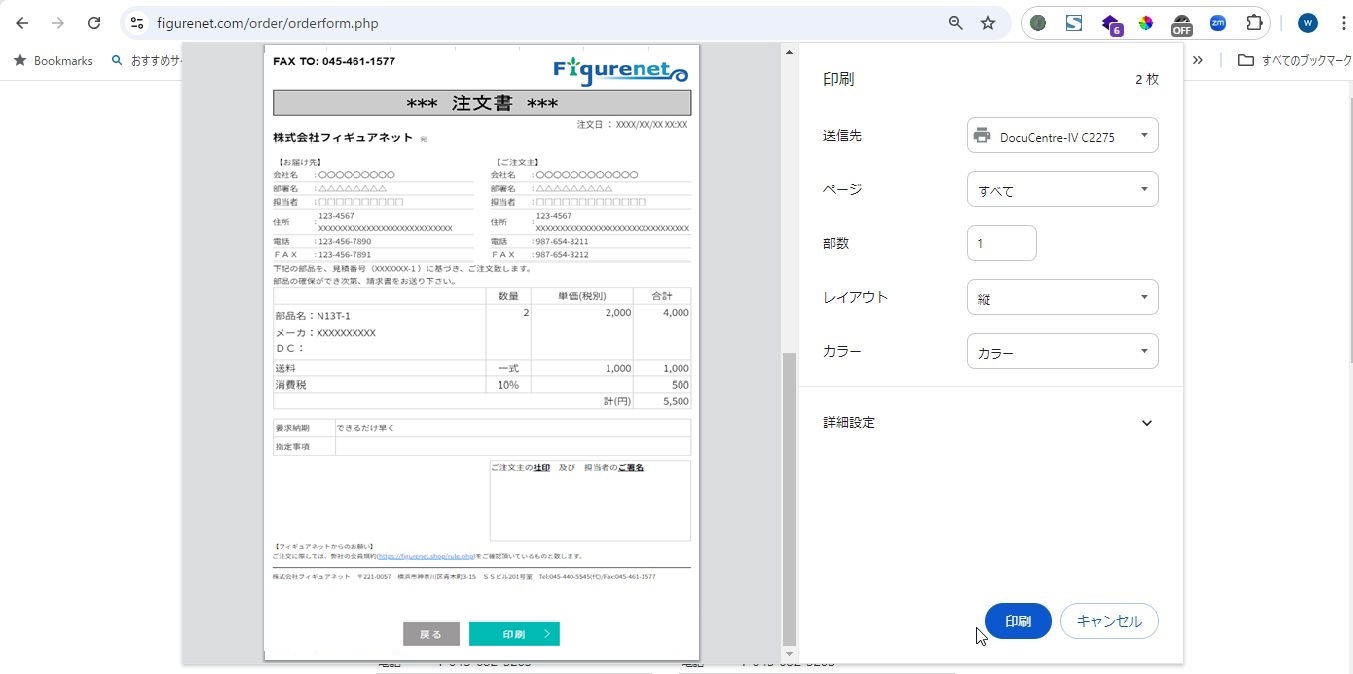1353x674 pixels.
Task: Open the Extensions puzzle-piece menu
Action: (x=1254, y=23)
